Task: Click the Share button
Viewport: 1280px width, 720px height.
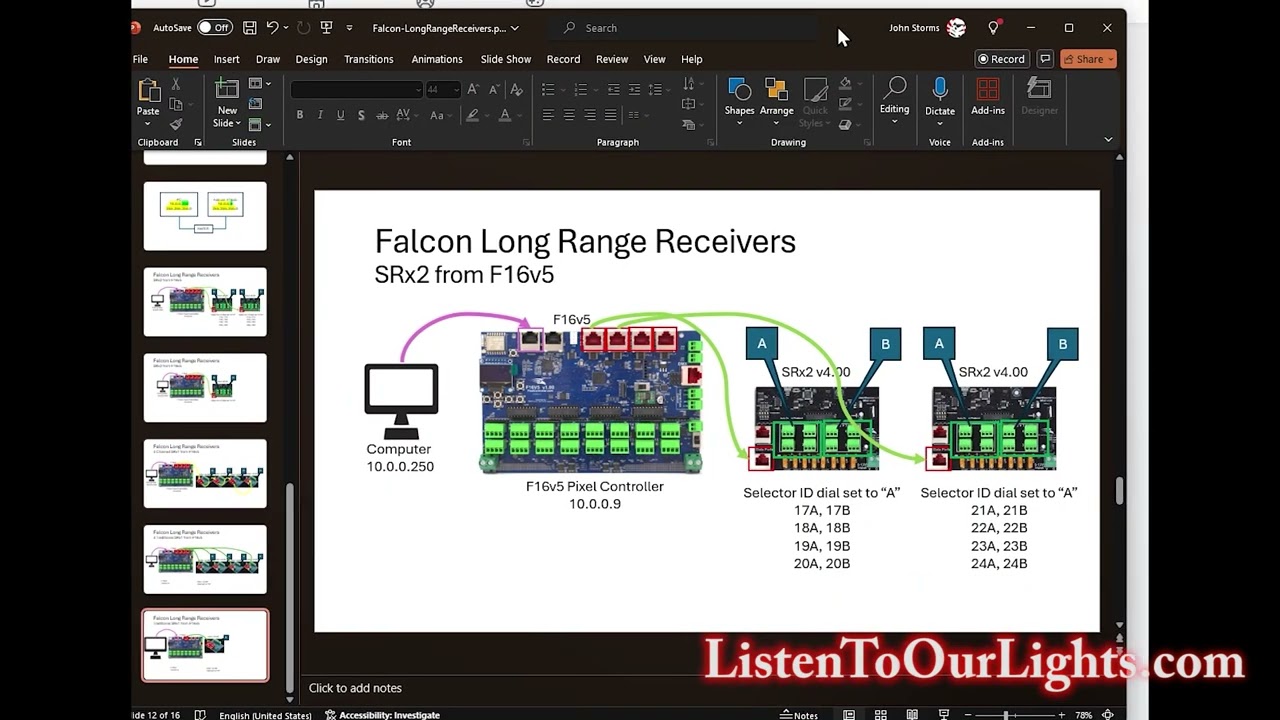Action: [x=1088, y=59]
